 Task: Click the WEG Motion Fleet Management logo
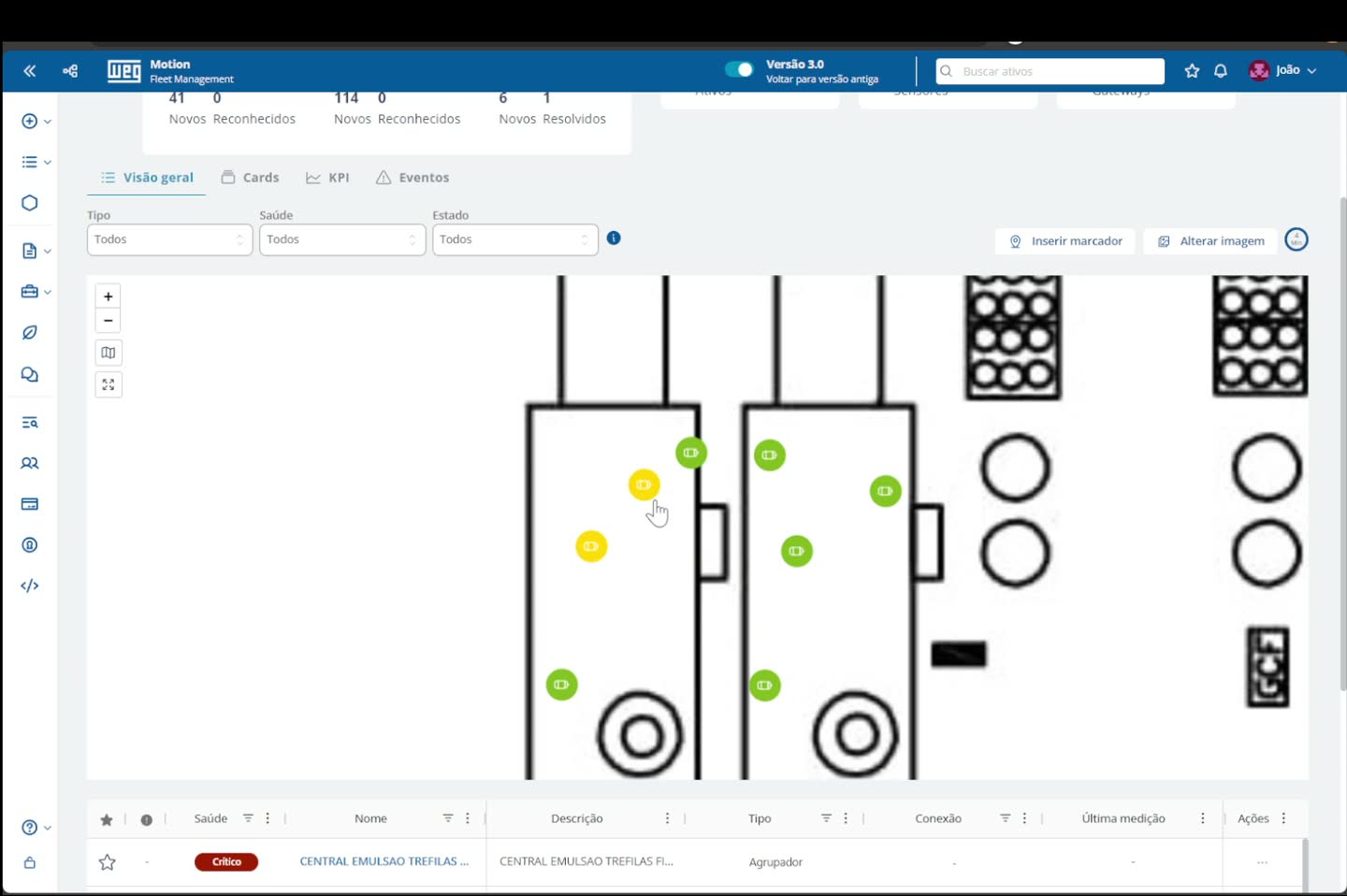point(170,71)
